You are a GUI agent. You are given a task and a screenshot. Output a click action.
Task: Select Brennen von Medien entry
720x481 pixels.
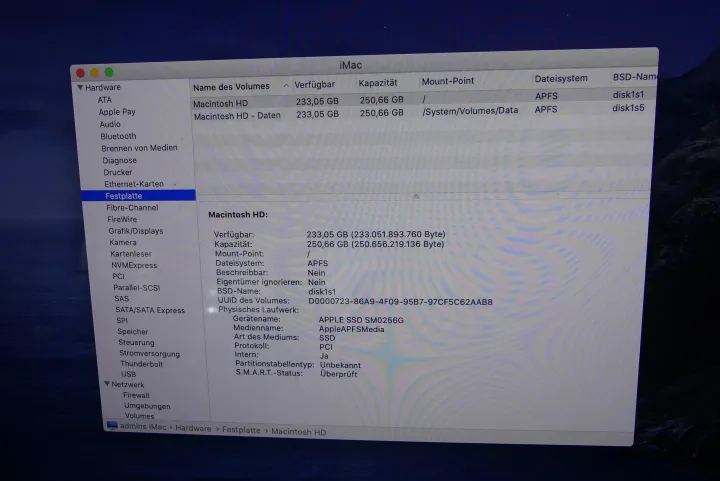point(139,148)
